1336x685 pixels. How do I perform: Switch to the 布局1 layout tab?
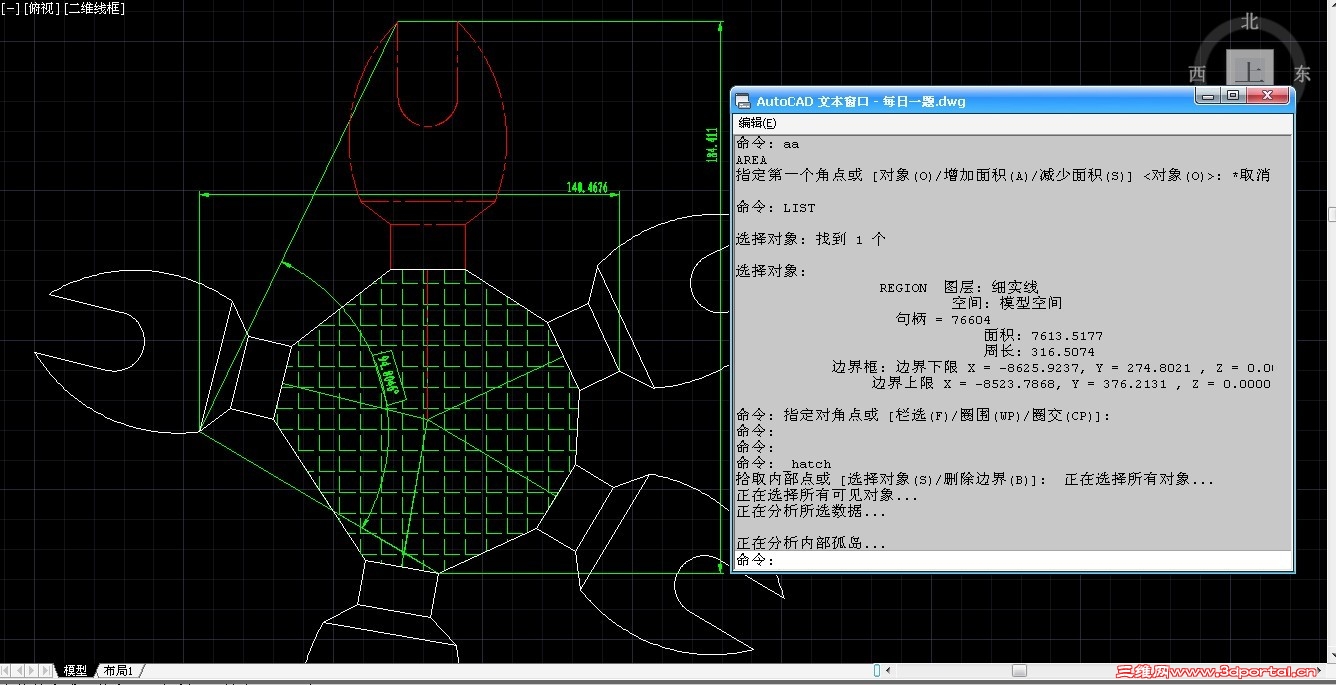[119, 670]
